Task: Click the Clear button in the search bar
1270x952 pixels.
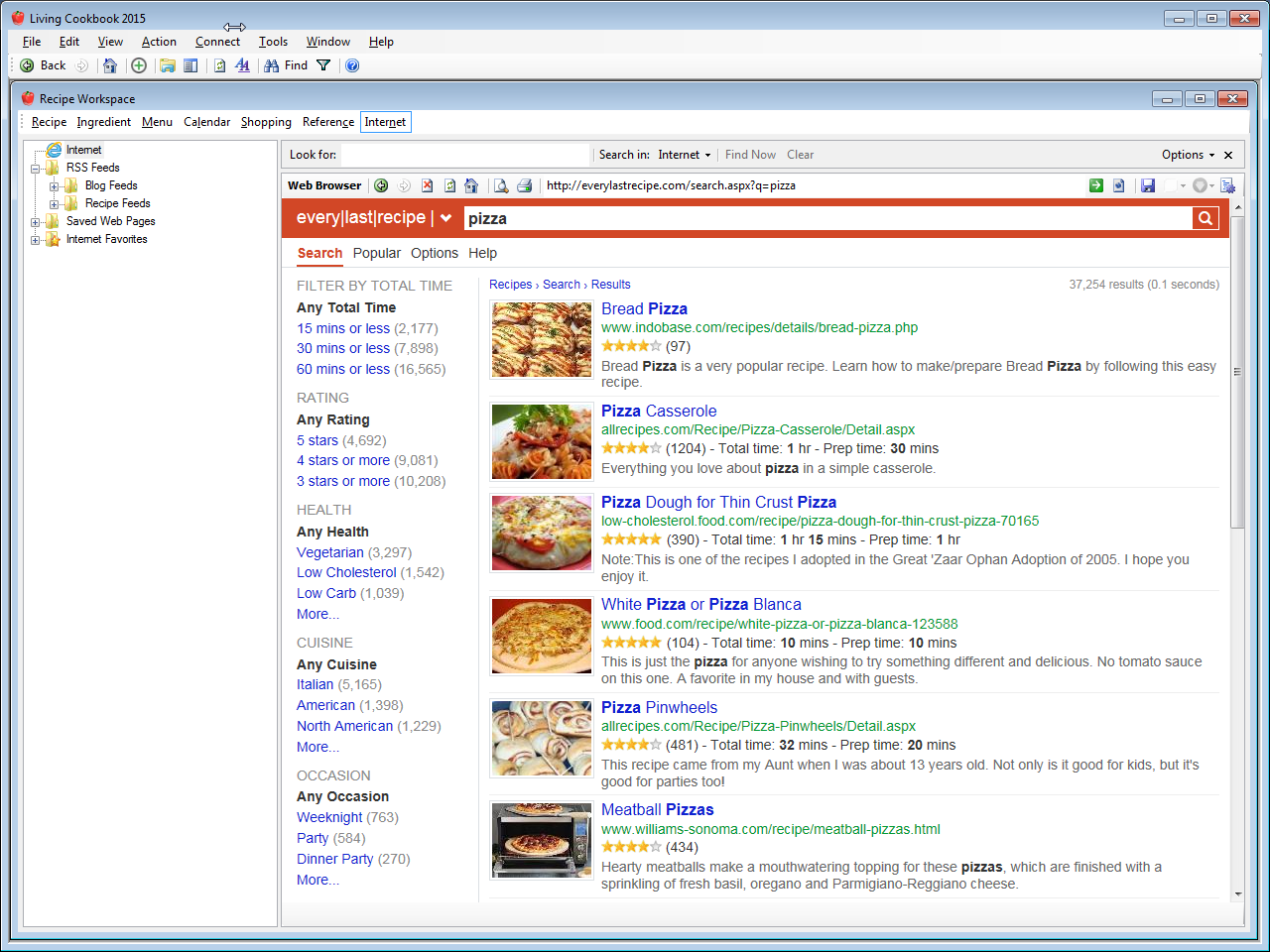Action: 800,155
